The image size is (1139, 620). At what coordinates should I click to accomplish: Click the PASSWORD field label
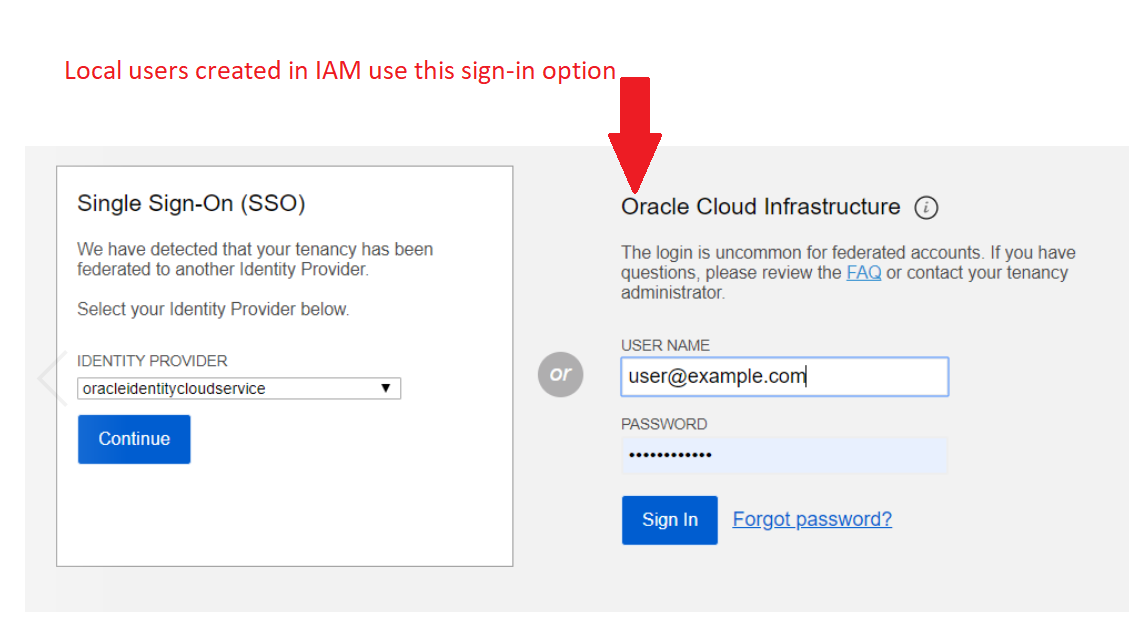[664, 424]
